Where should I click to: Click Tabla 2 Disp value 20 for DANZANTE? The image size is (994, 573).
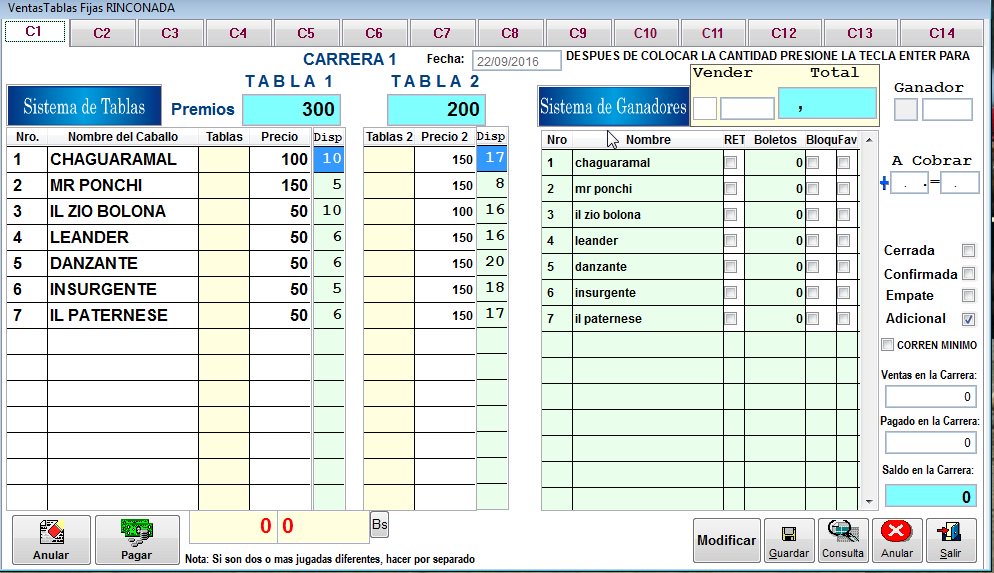coord(492,262)
